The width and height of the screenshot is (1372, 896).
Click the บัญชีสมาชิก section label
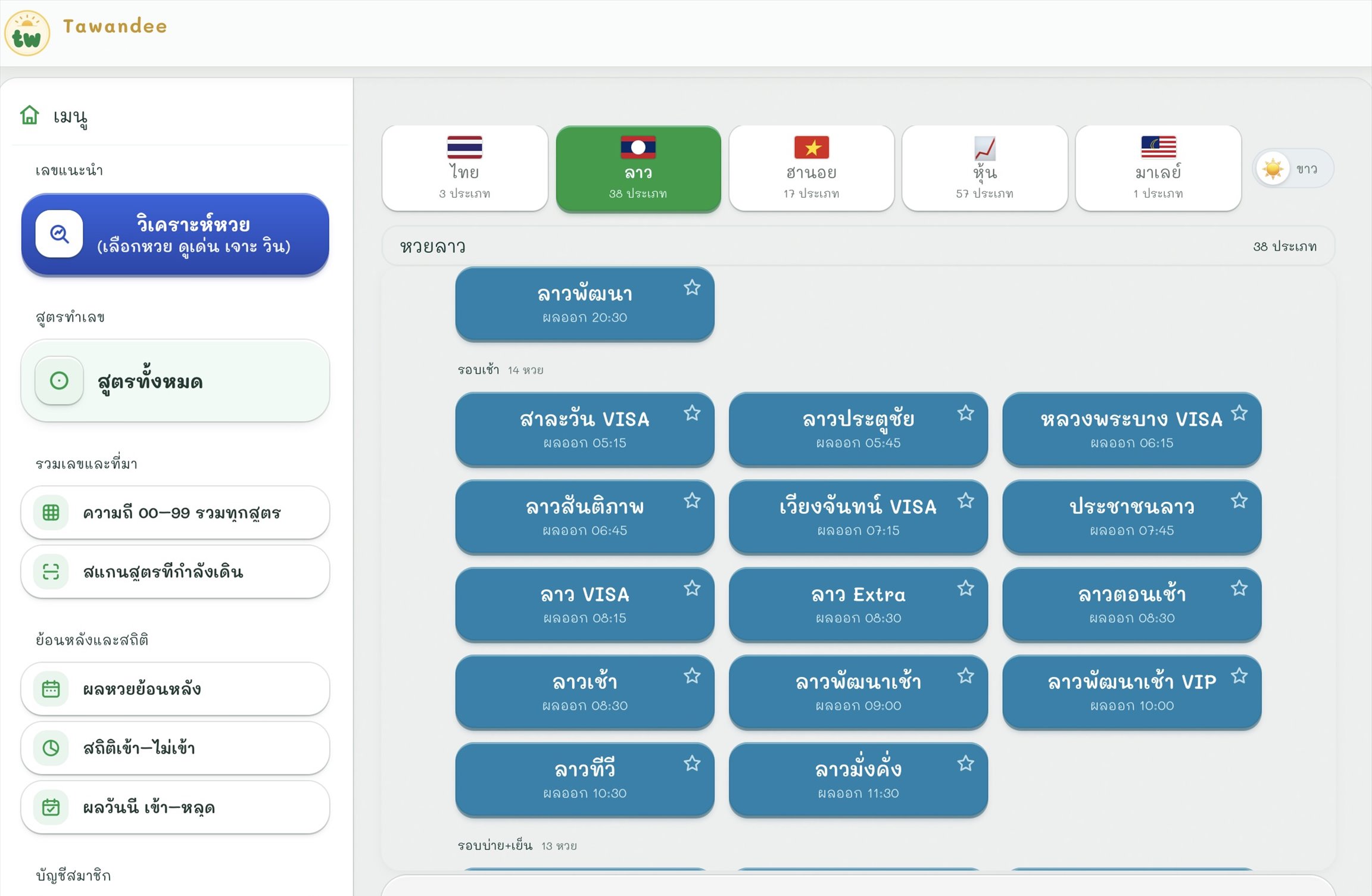(x=73, y=875)
